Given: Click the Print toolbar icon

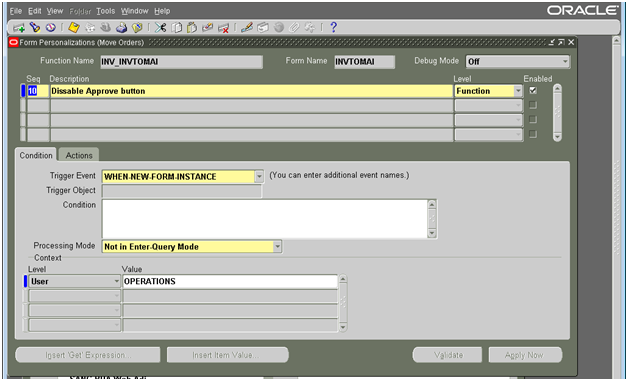Looking at the screenshot, I should pyautogui.click(x=121, y=28).
